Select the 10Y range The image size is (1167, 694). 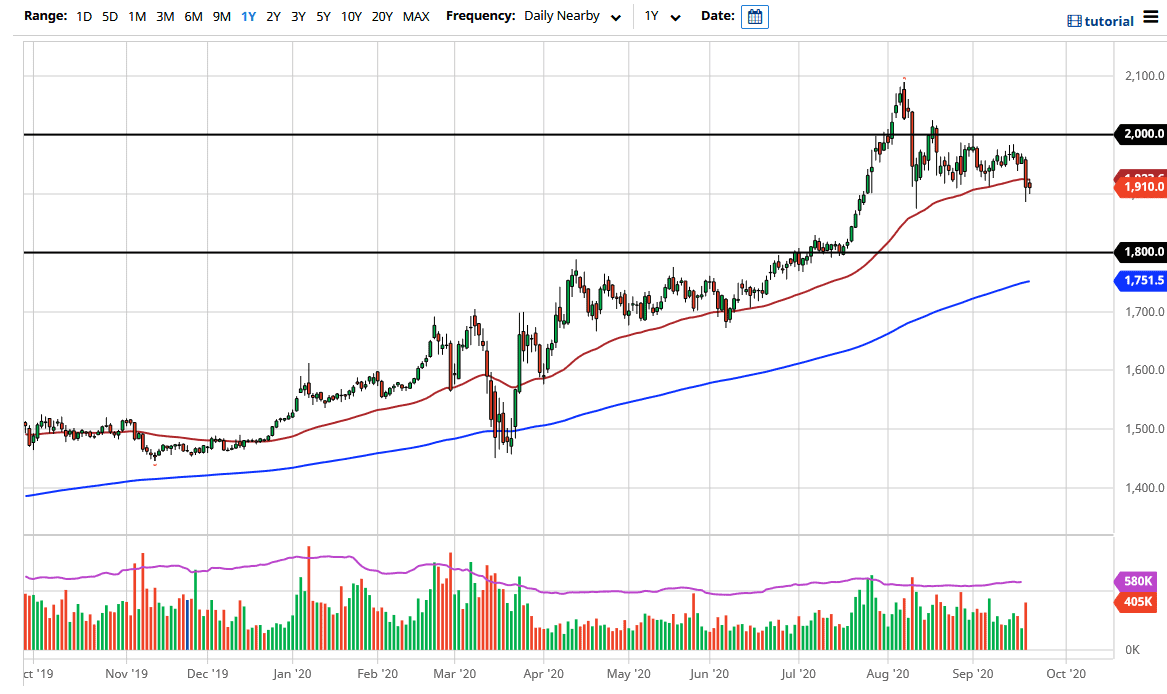351,16
